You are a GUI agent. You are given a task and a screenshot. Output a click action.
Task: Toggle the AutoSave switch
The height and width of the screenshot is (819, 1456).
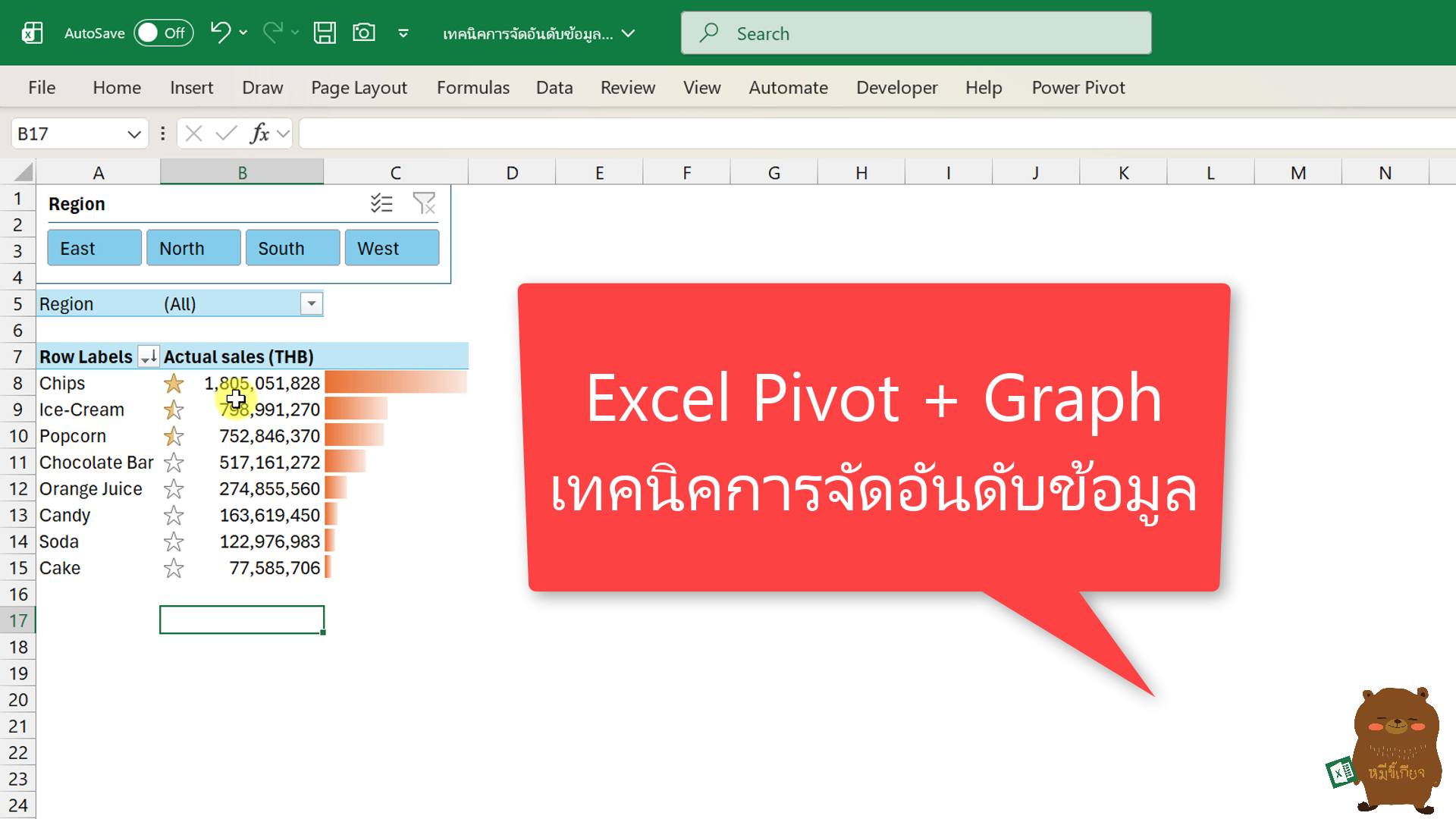164,33
